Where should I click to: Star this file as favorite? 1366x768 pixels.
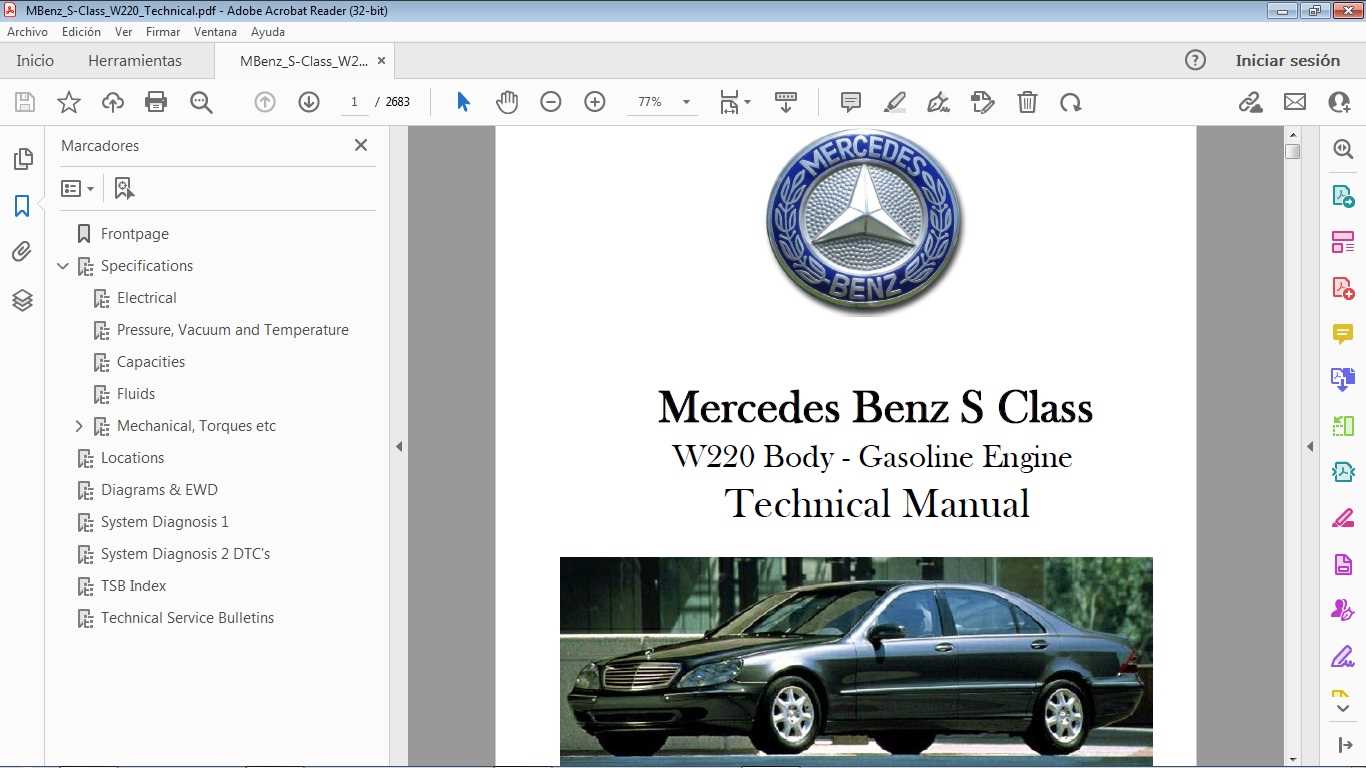(x=69, y=102)
